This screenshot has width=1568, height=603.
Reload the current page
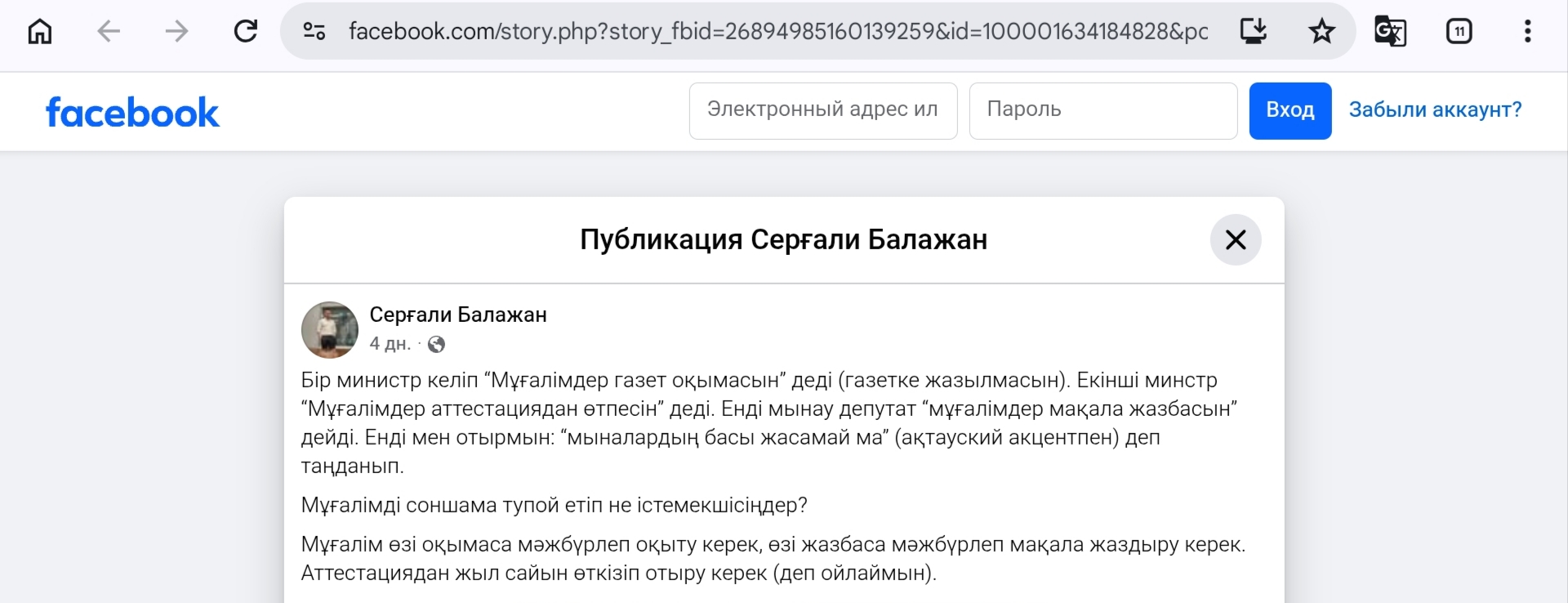coord(246,31)
